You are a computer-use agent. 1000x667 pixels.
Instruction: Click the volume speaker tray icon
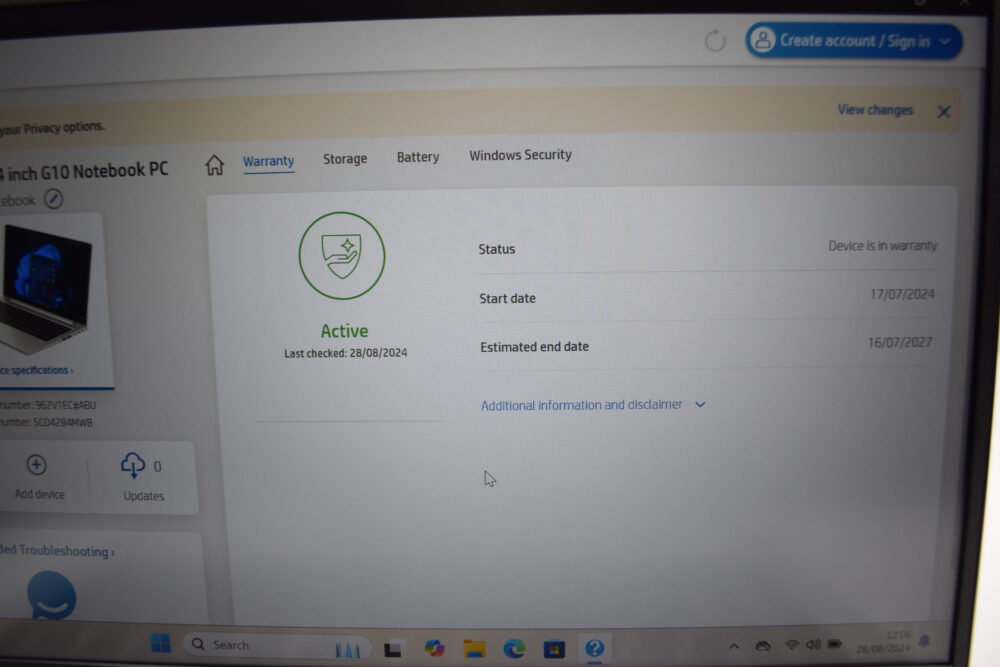pyautogui.click(x=813, y=645)
